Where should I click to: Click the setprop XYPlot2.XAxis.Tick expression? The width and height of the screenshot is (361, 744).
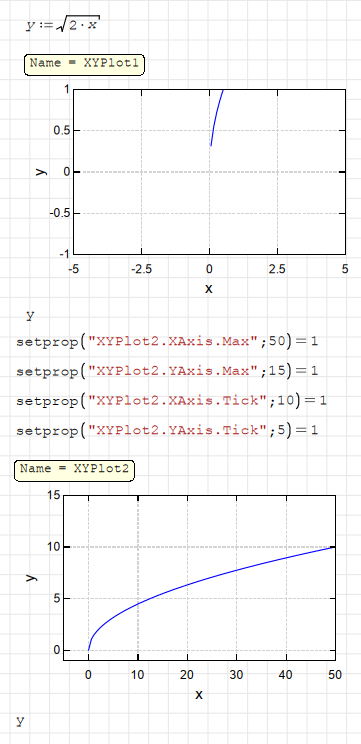click(x=171, y=401)
